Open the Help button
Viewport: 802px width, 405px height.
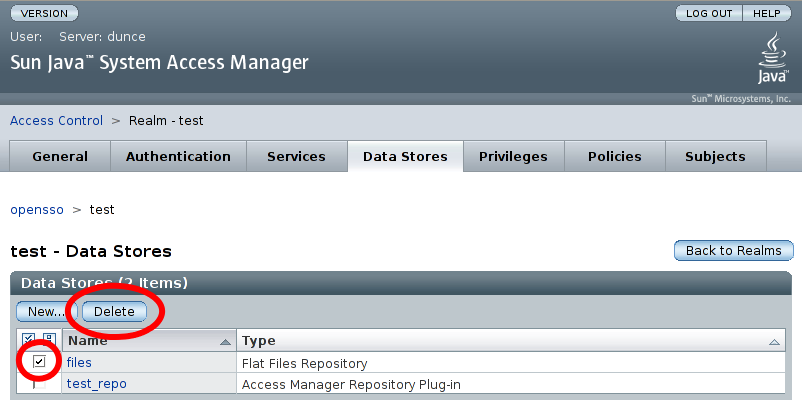coord(766,14)
